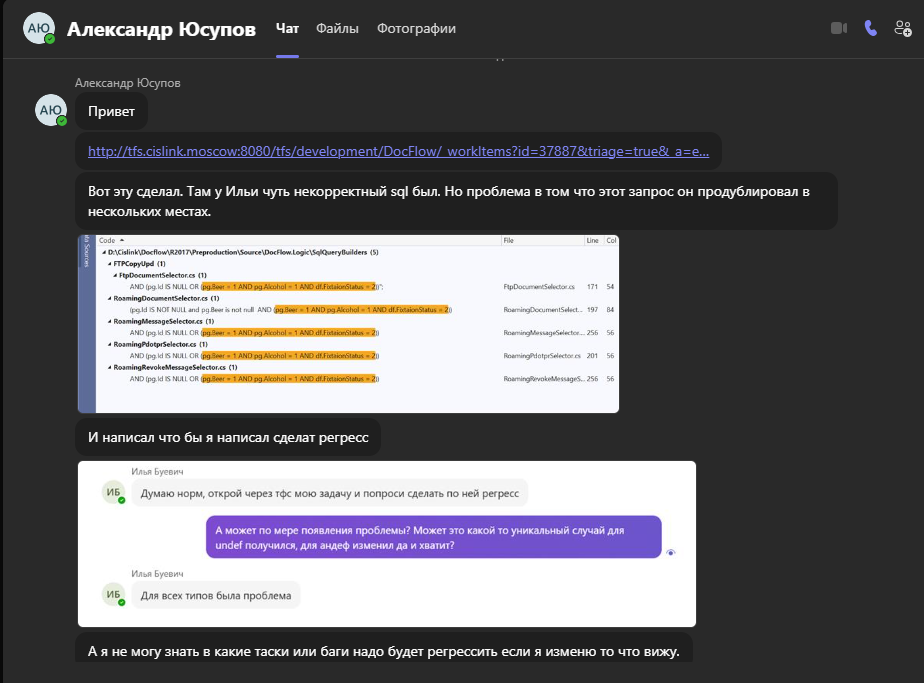Start a video call with Александр Юсупов

click(838, 28)
